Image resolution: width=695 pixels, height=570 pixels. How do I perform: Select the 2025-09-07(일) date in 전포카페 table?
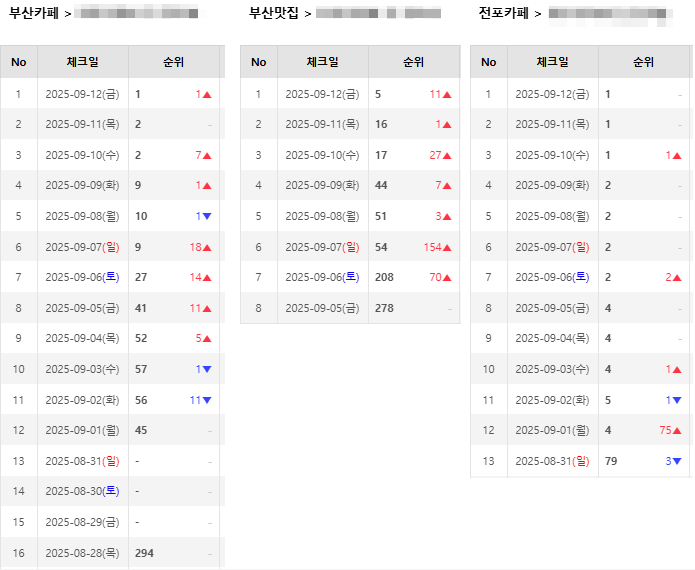[552, 248]
